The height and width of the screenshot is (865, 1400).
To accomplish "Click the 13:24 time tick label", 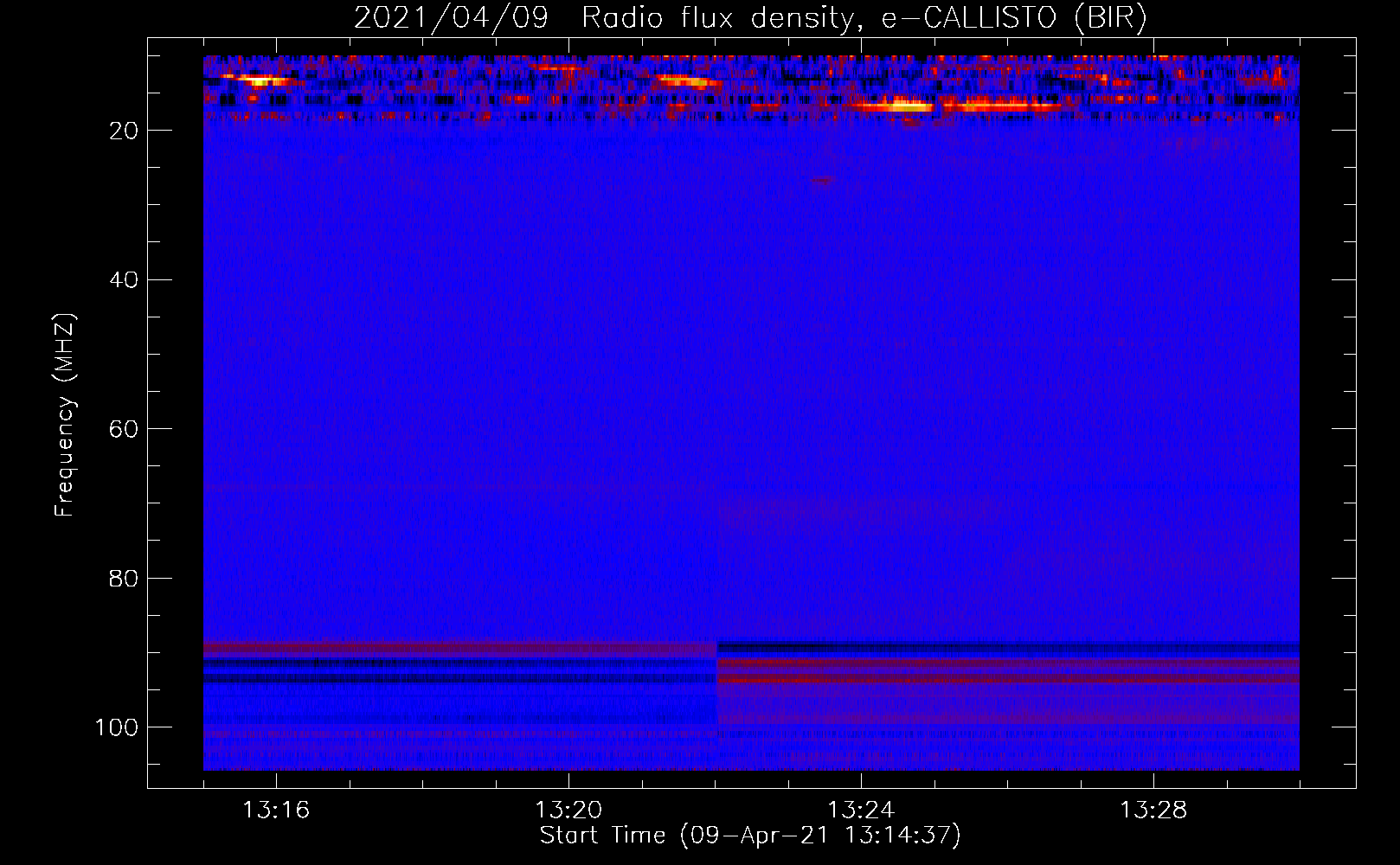I will [861, 811].
